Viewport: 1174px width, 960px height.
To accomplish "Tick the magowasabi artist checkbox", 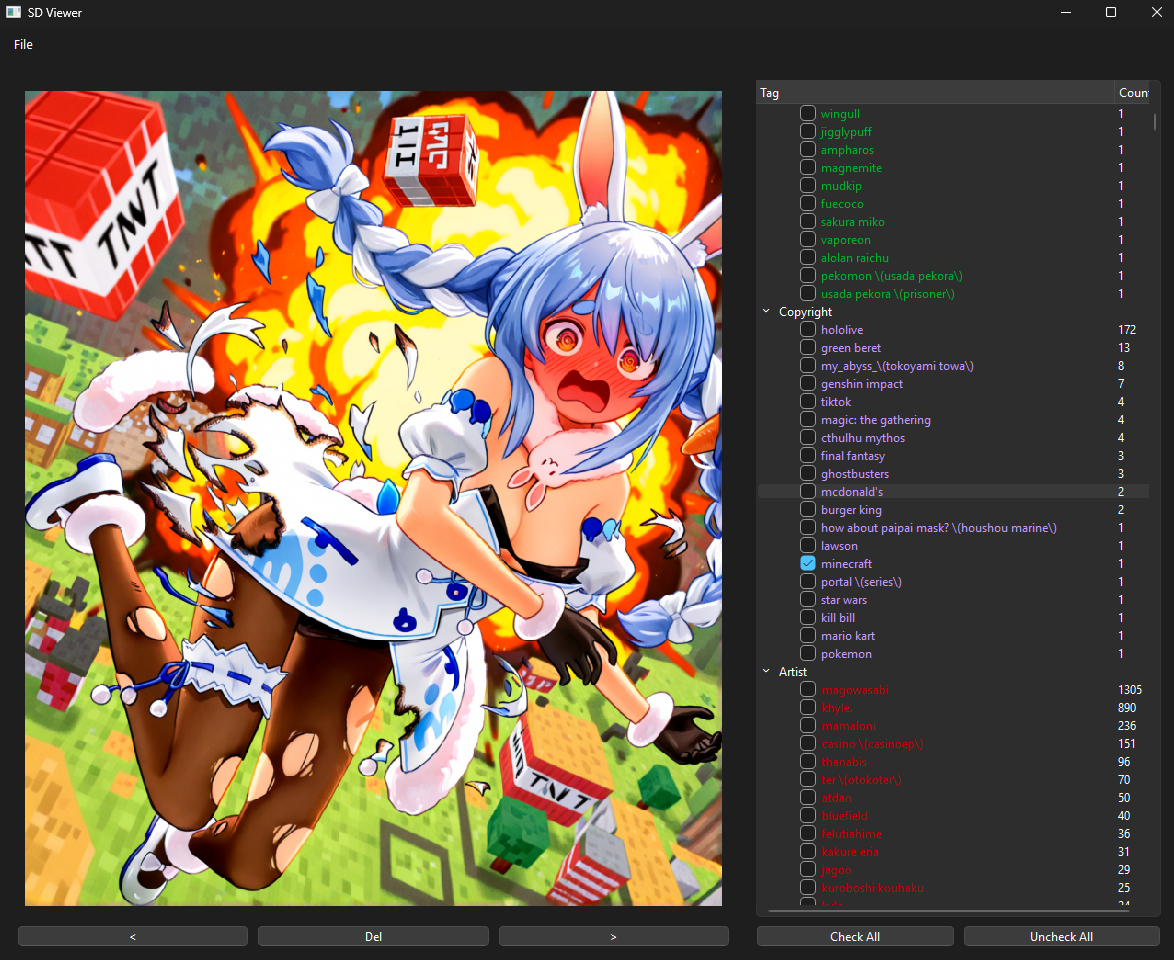I will pyautogui.click(x=808, y=690).
